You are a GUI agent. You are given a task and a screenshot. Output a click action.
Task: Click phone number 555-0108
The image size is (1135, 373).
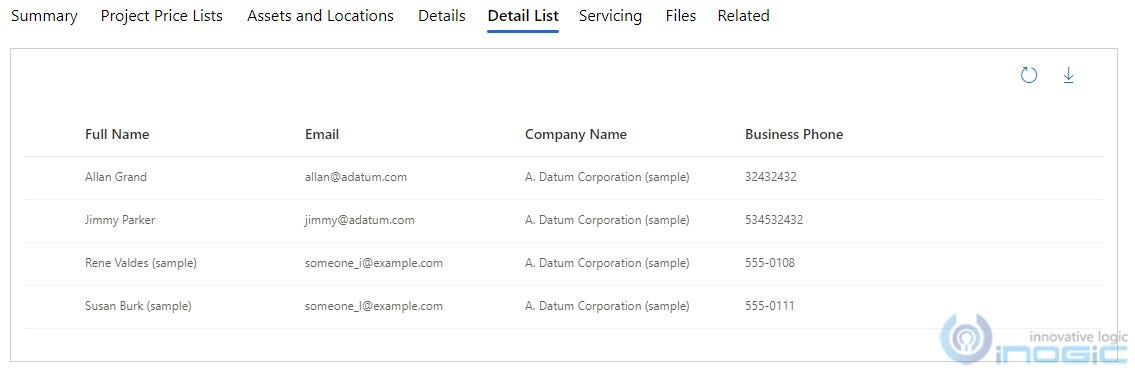(x=770, y=263)
